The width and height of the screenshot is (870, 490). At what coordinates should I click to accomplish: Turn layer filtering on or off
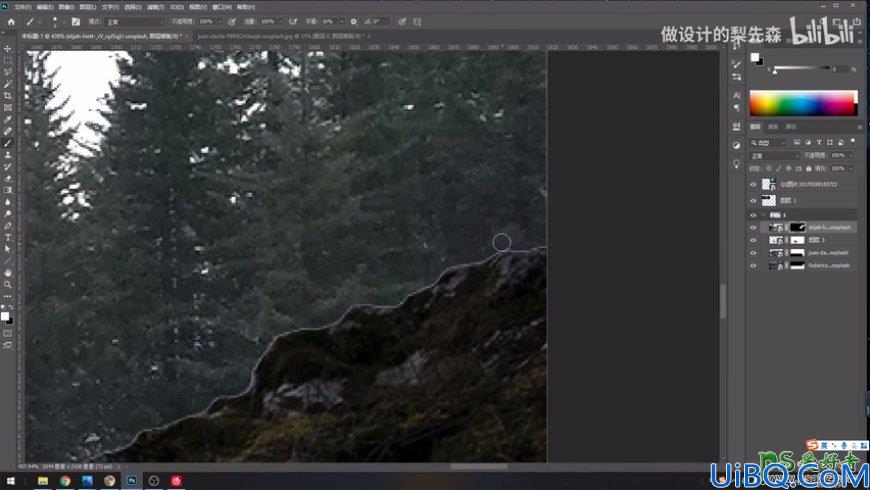[853, 142]
